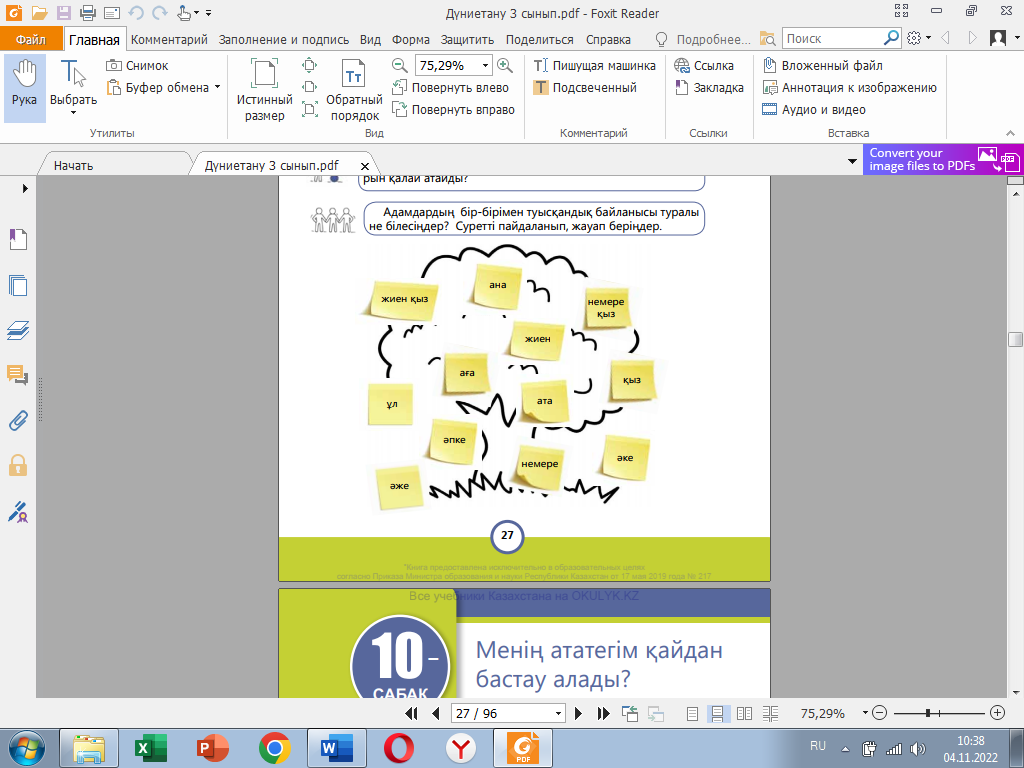Open search settings gear dropdown
This screenshot has width=1024, height=768.
(x=919, y=39)
